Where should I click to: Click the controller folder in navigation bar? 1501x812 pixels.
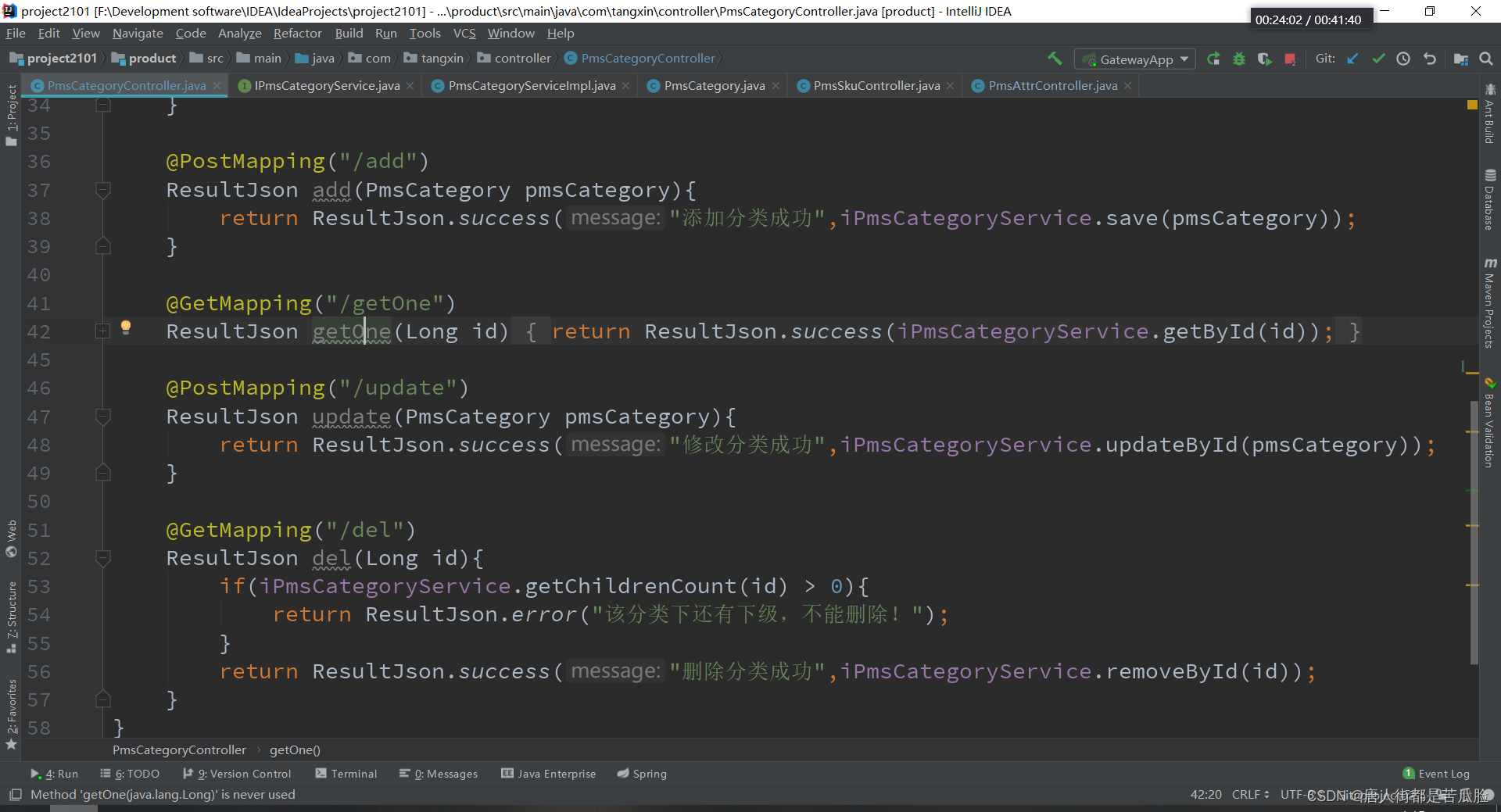coord(514,59)
